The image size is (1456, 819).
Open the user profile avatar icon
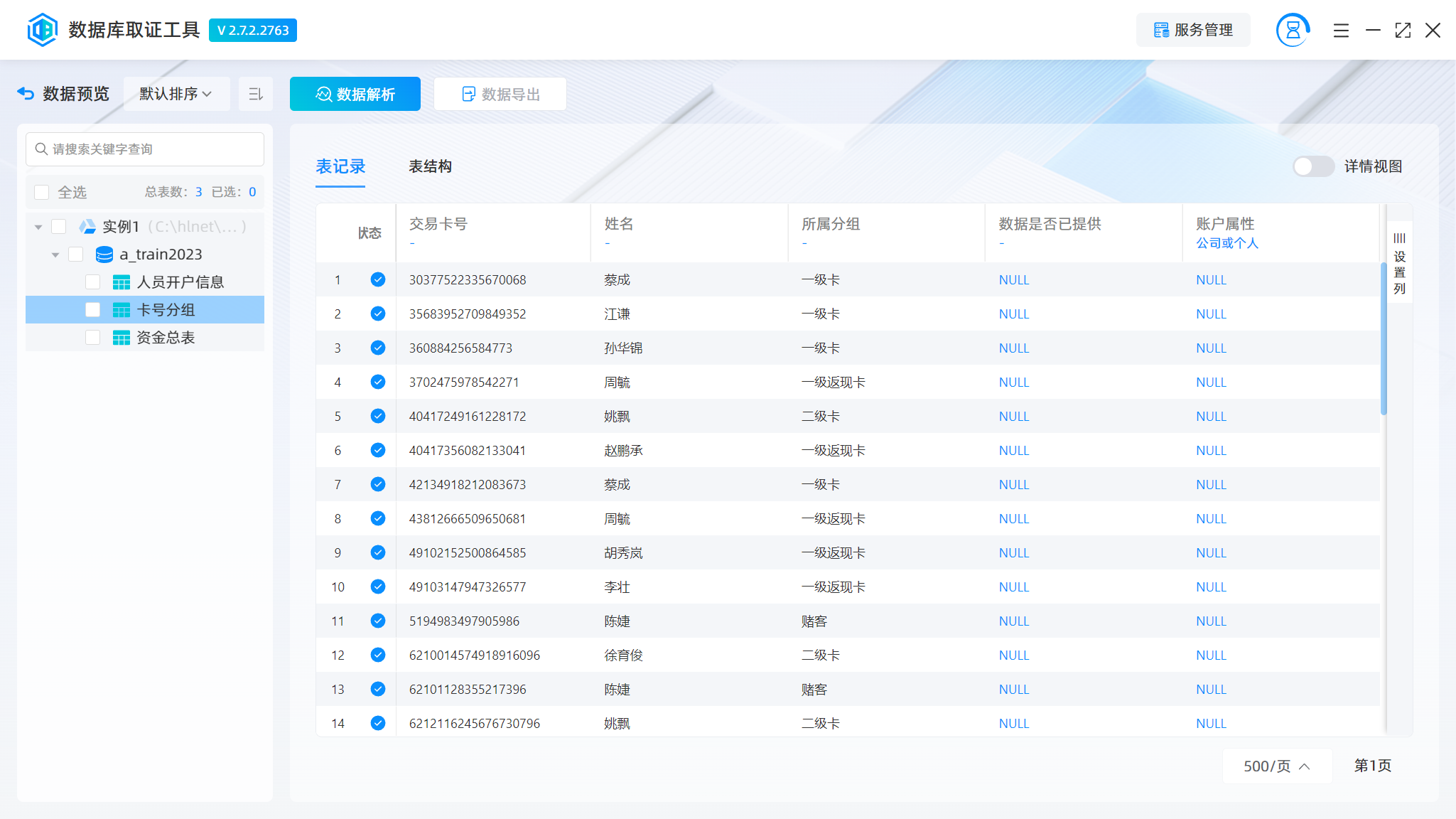[x=1293, y=30]
